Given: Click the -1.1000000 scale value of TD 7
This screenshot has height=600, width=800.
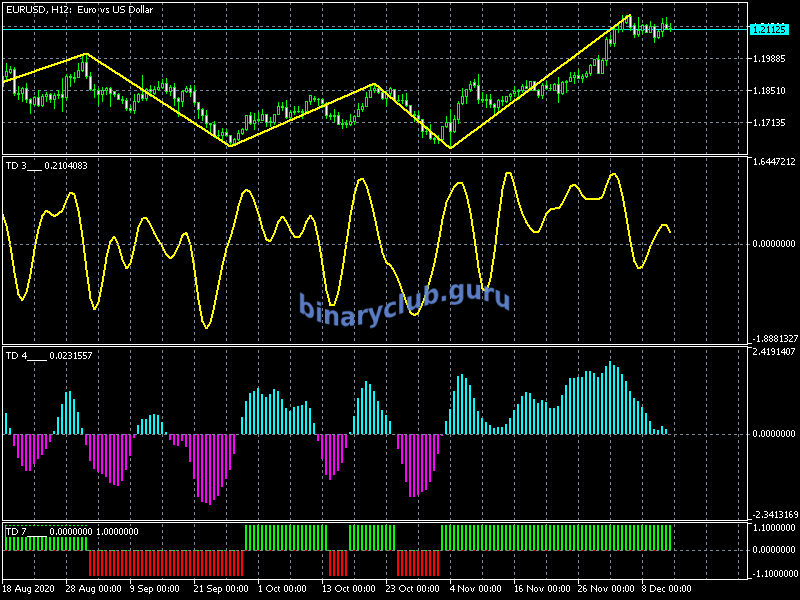Looking at the screenshot, I should [772, 573].
